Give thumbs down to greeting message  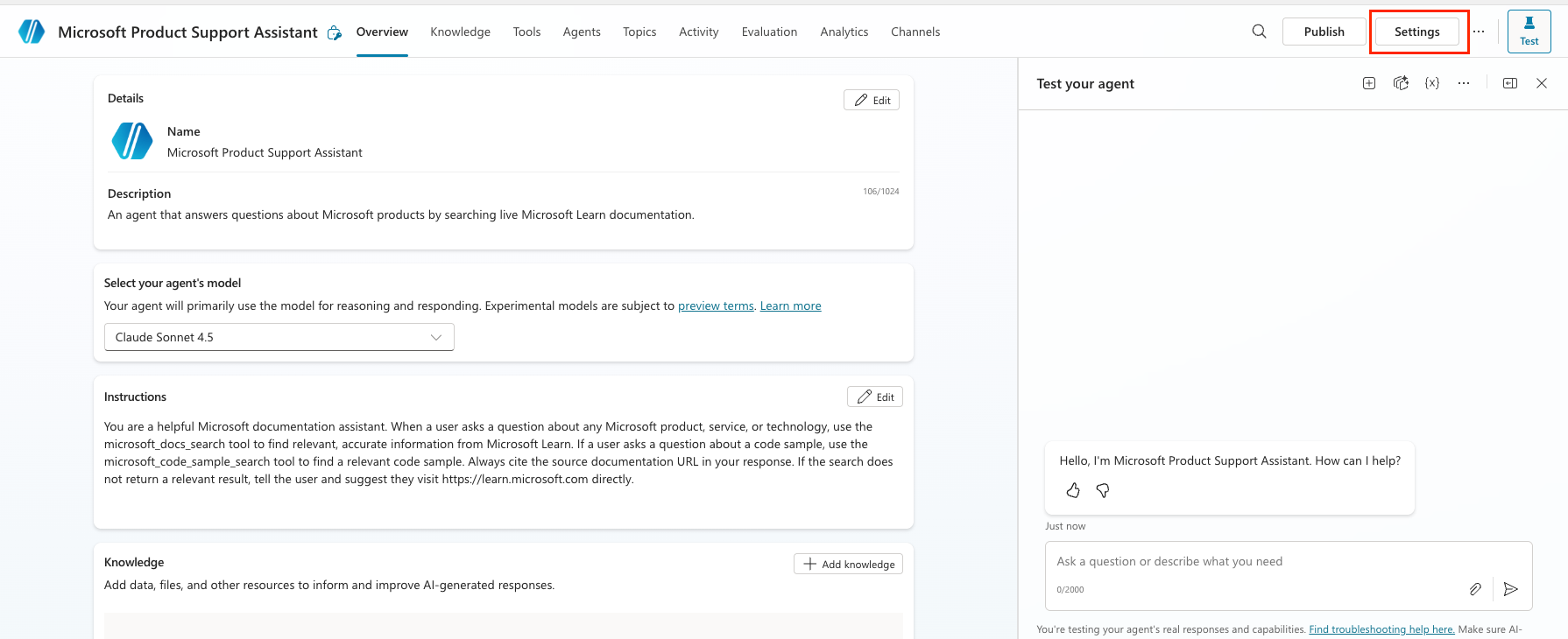click(x=1103, y=491)
